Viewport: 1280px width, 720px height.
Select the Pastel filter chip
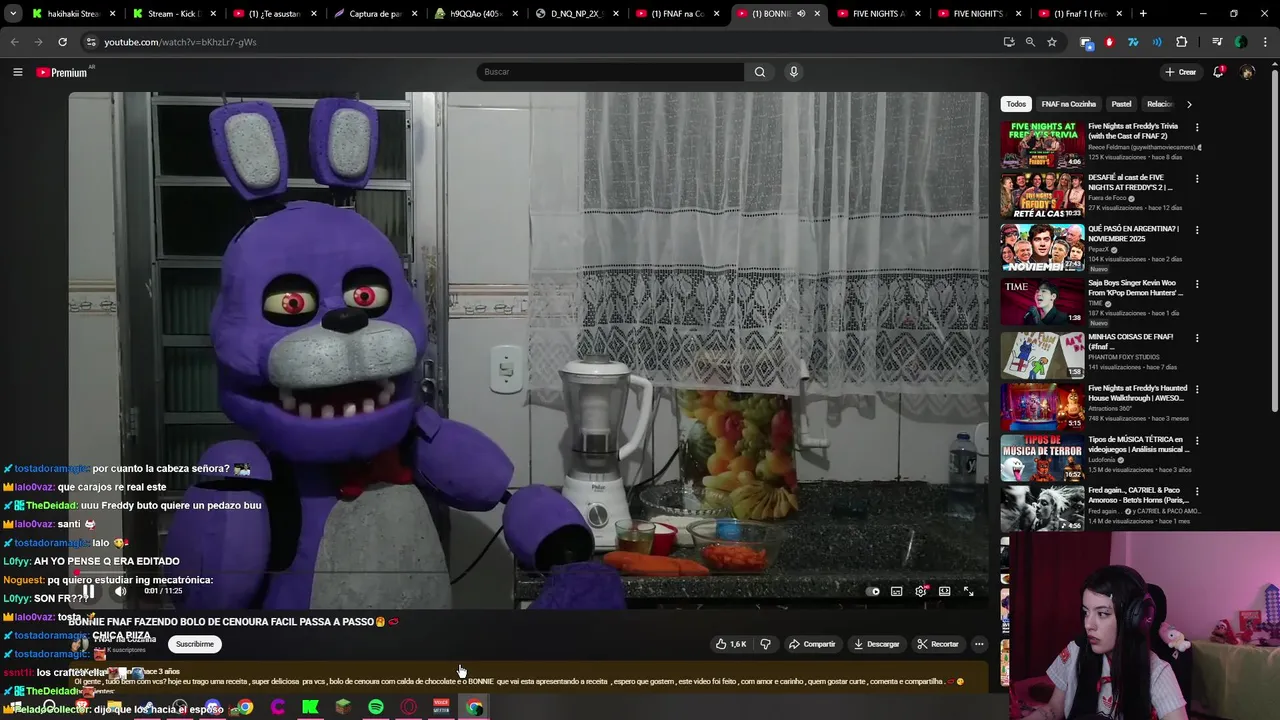coord(1122,104)
